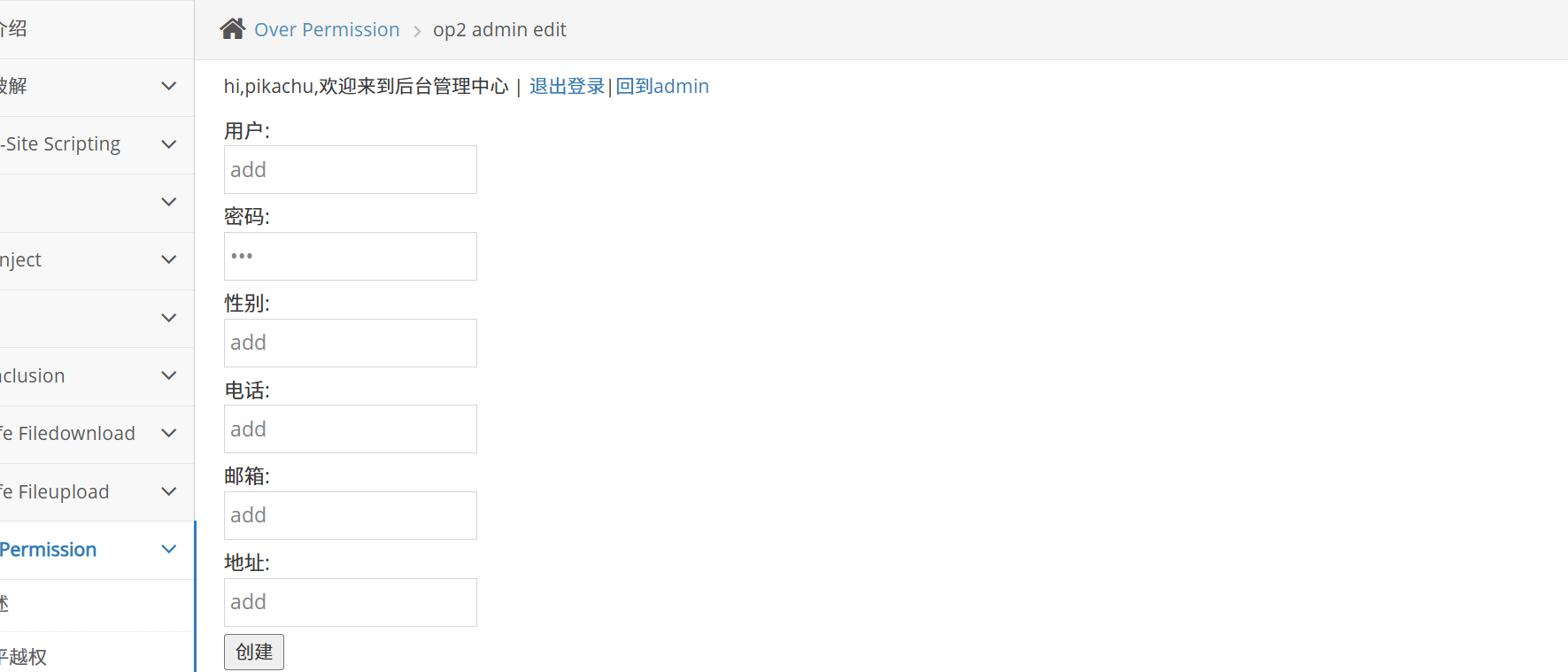The width and height of the screenshot is (1568, 672).
Task: Click into the 密码 password field
Action: point(350,257)
